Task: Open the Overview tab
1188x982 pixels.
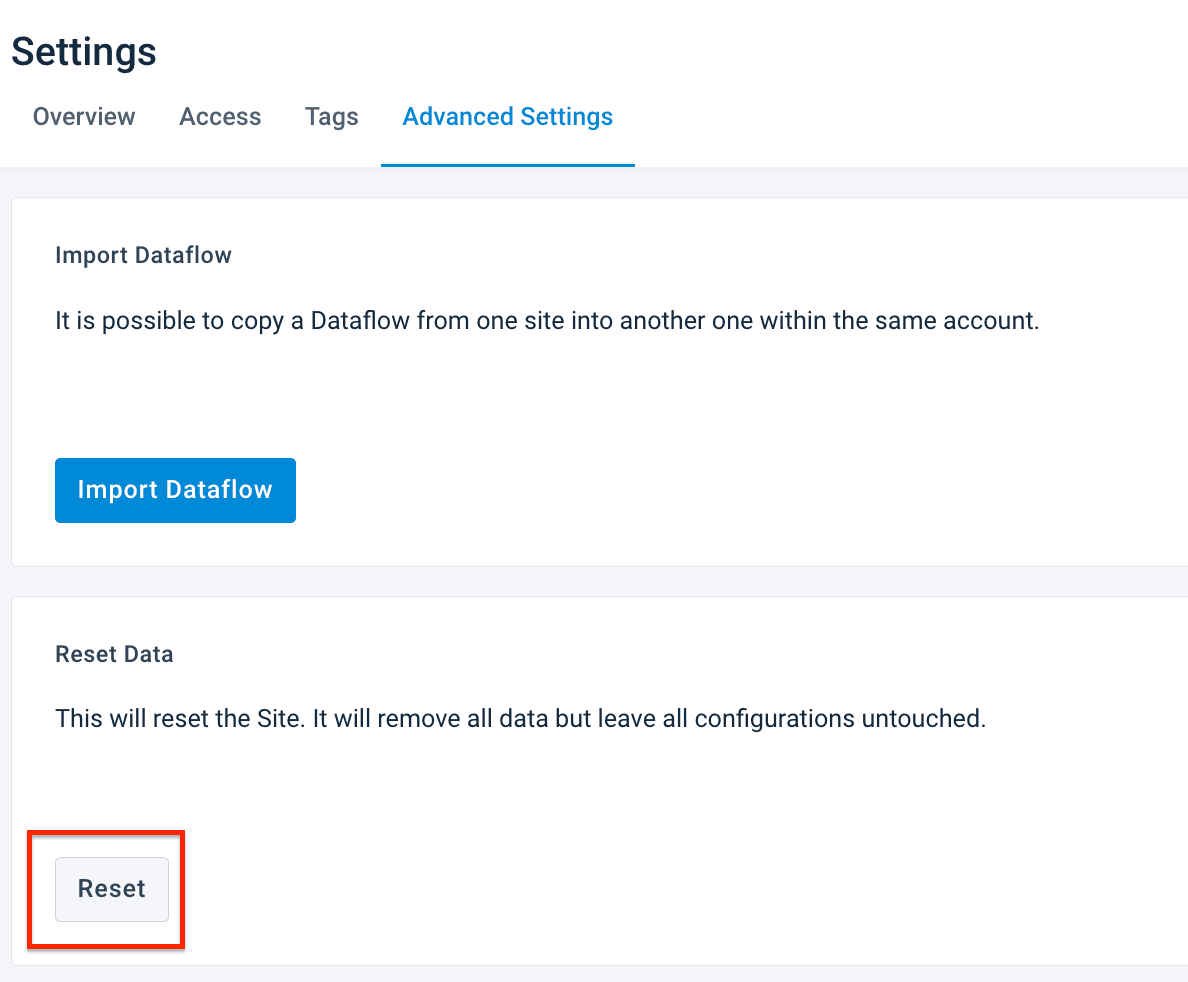Action: [84, 117]
